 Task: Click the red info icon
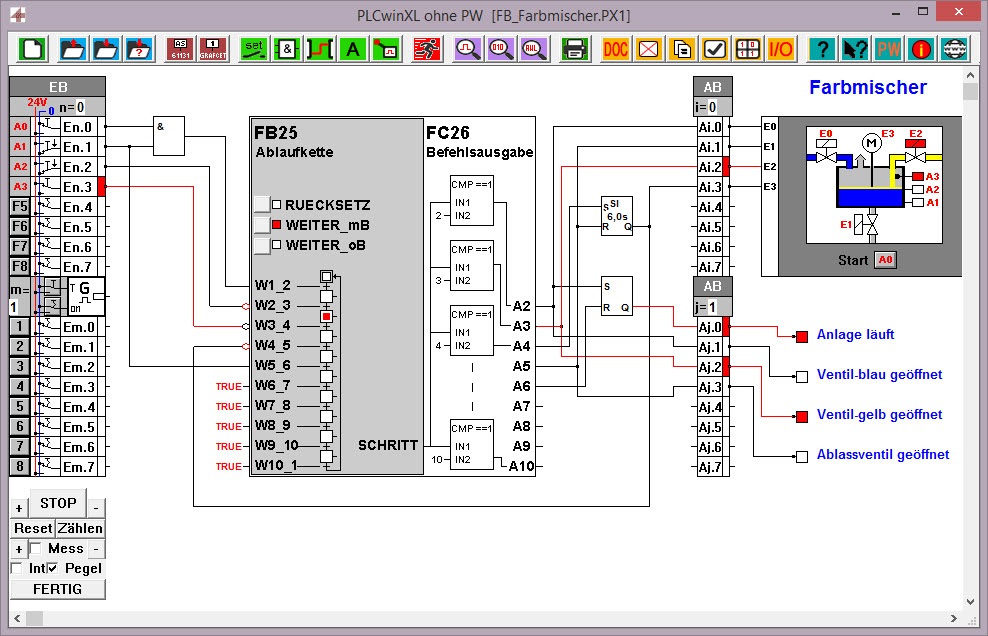click(920, 47)
